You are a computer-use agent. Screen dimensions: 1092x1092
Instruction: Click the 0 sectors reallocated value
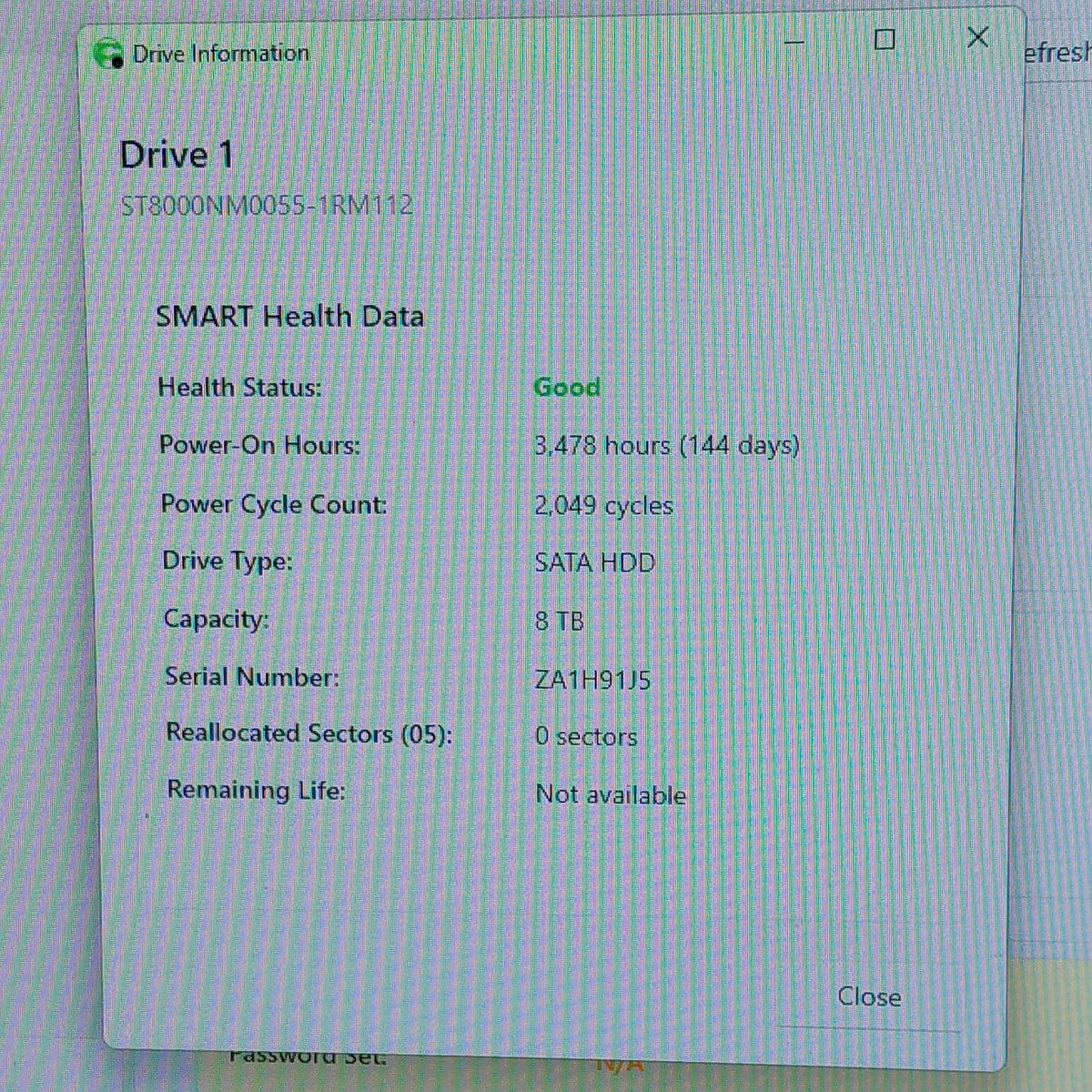586,736
